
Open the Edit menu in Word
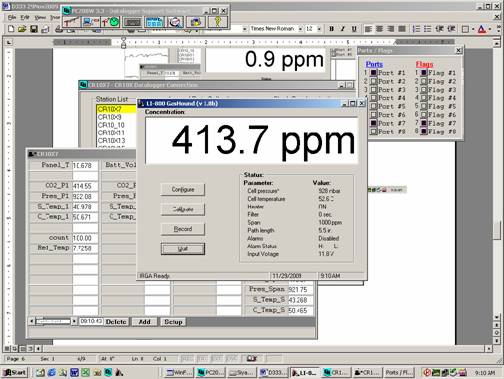click(x=25, y=17)
